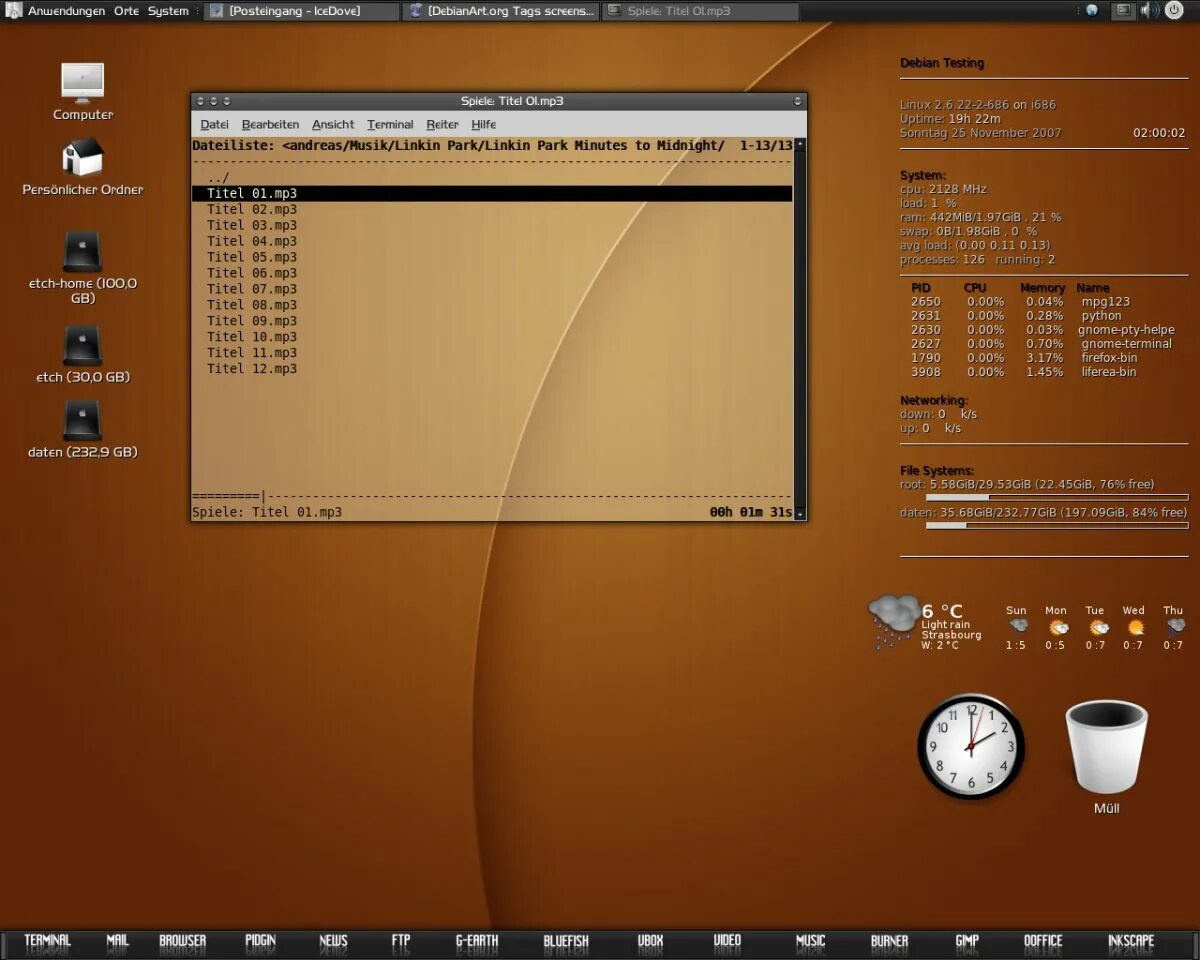Click the Thursday forecast icon
This screenshot has height=960, width=1200.
1175,627
